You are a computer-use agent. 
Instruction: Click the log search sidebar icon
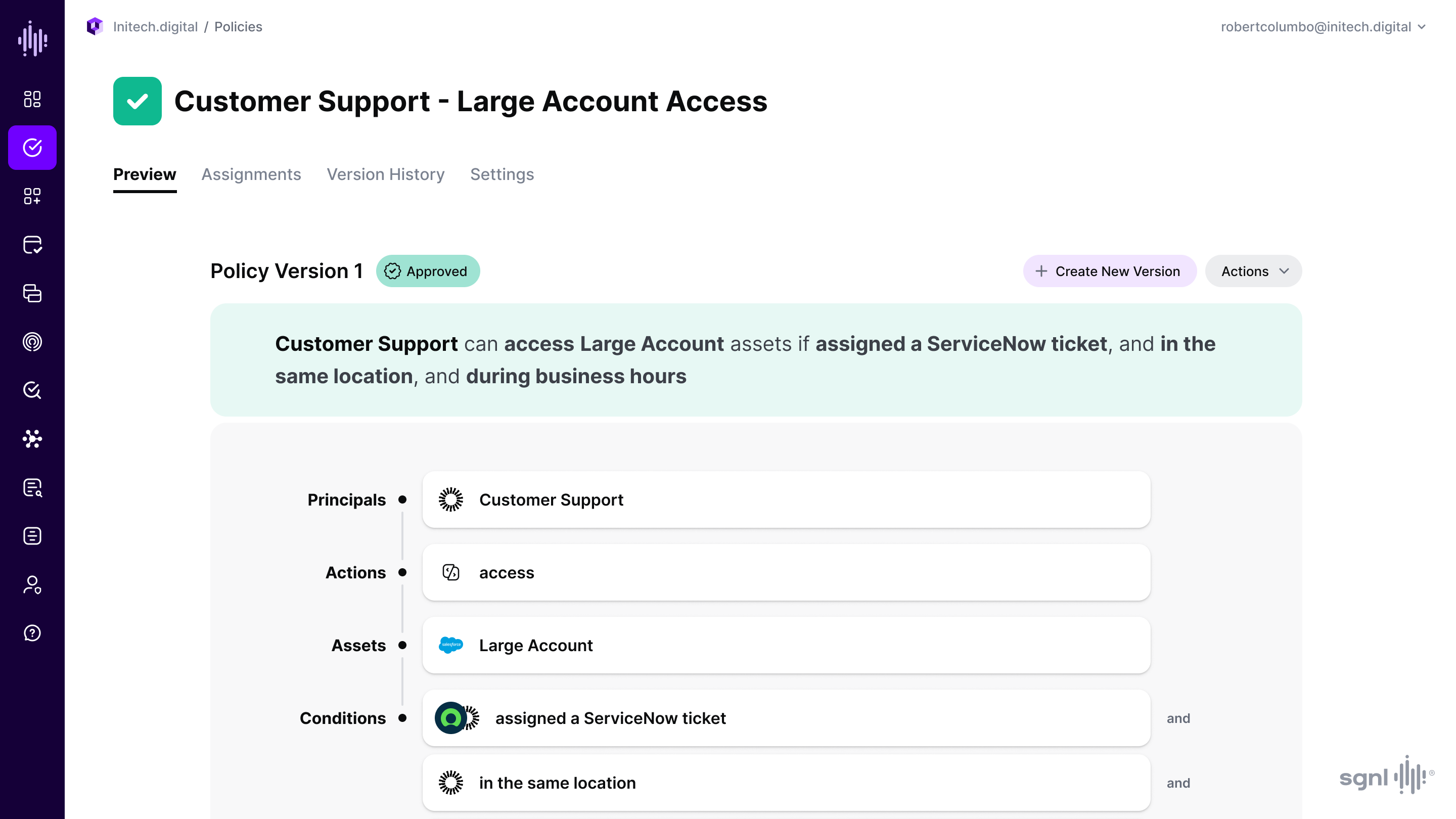[32, 487]
